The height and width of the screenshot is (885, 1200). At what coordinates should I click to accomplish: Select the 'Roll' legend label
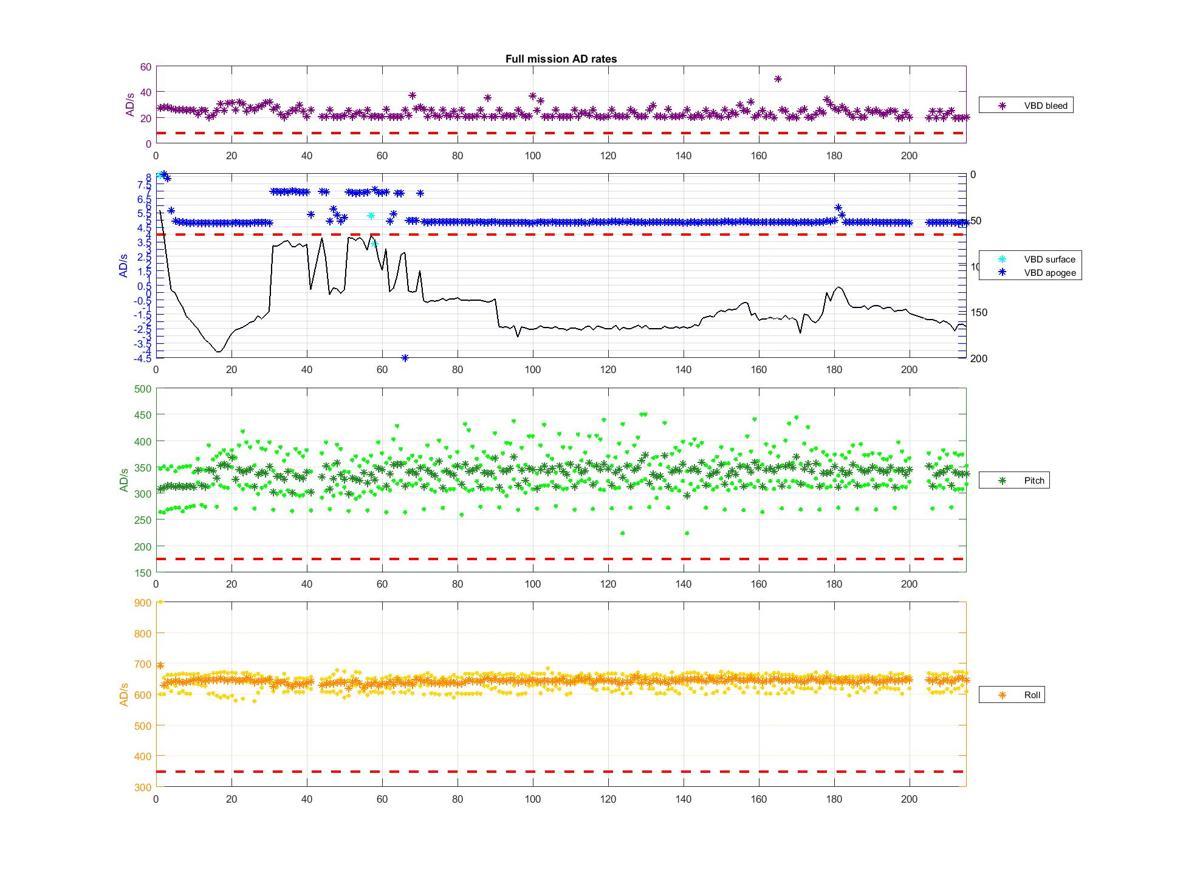[1032, 694]
